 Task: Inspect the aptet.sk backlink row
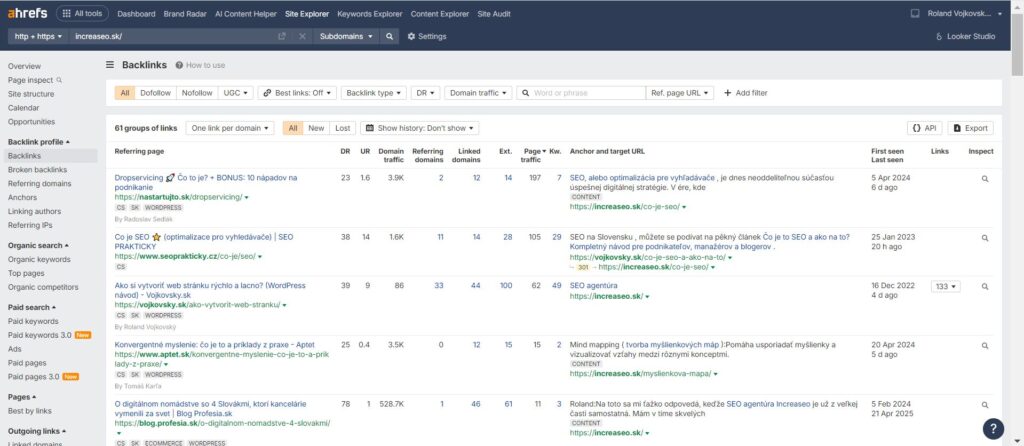[x=985, y=345]
